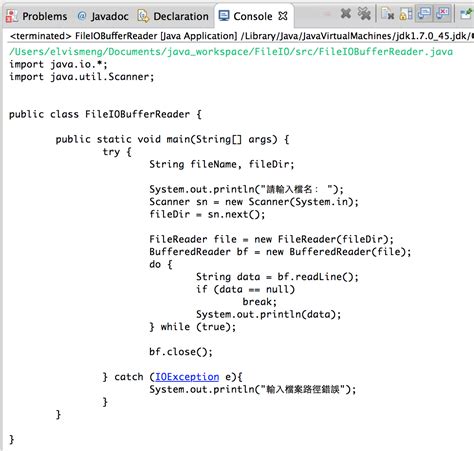Click the Console monitor icon
474x451 pixels.
point(224,15)
